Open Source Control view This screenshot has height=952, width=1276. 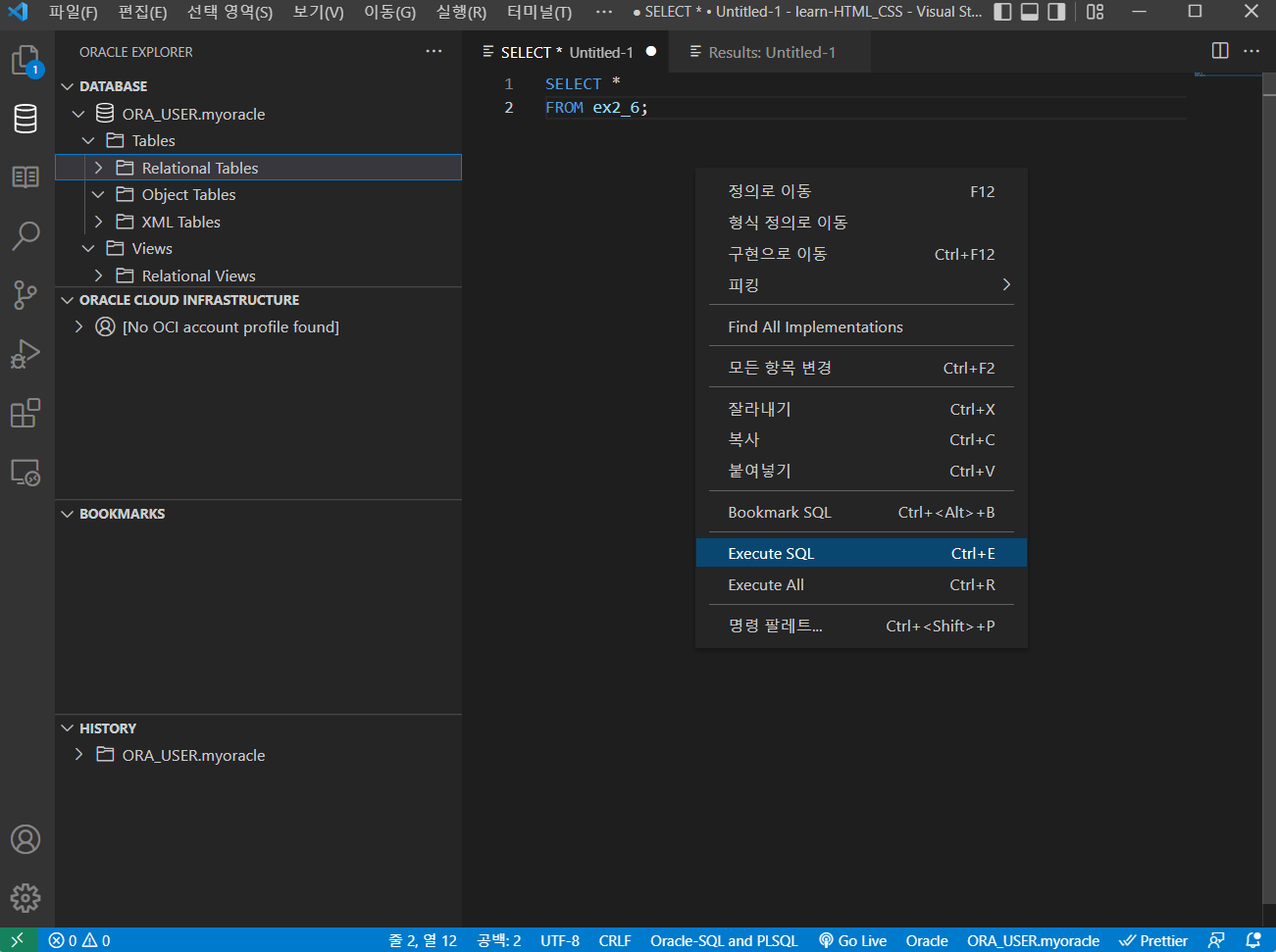[x=26, y=294]
